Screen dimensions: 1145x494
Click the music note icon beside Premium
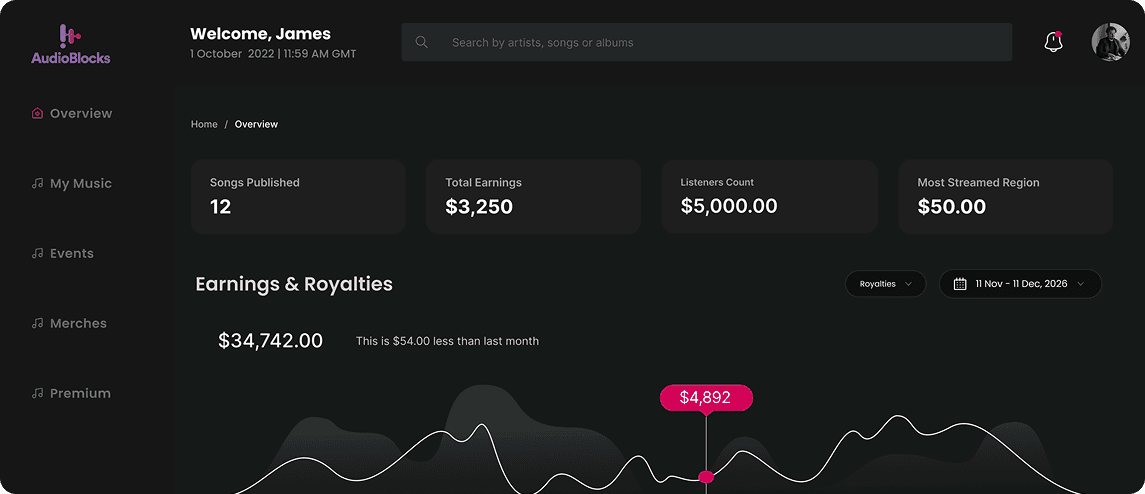coord(38,393)
